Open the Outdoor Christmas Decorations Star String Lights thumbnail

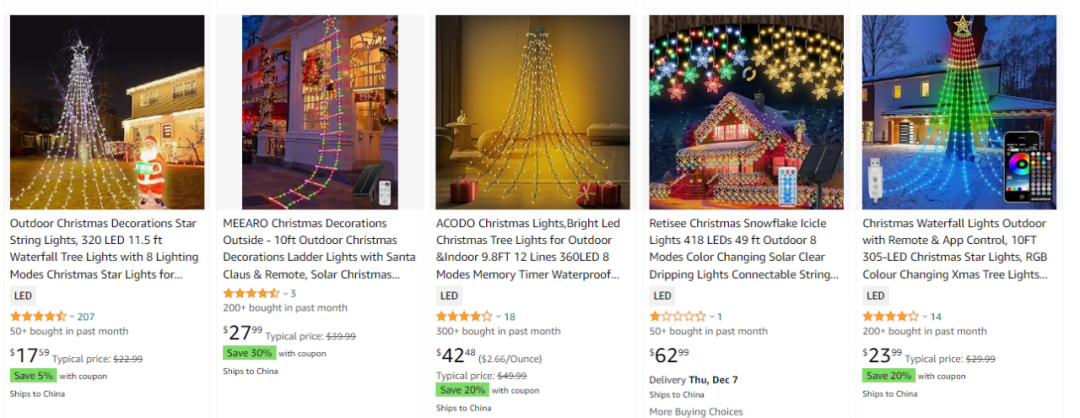pyautogui.click(x=107, y=112)
